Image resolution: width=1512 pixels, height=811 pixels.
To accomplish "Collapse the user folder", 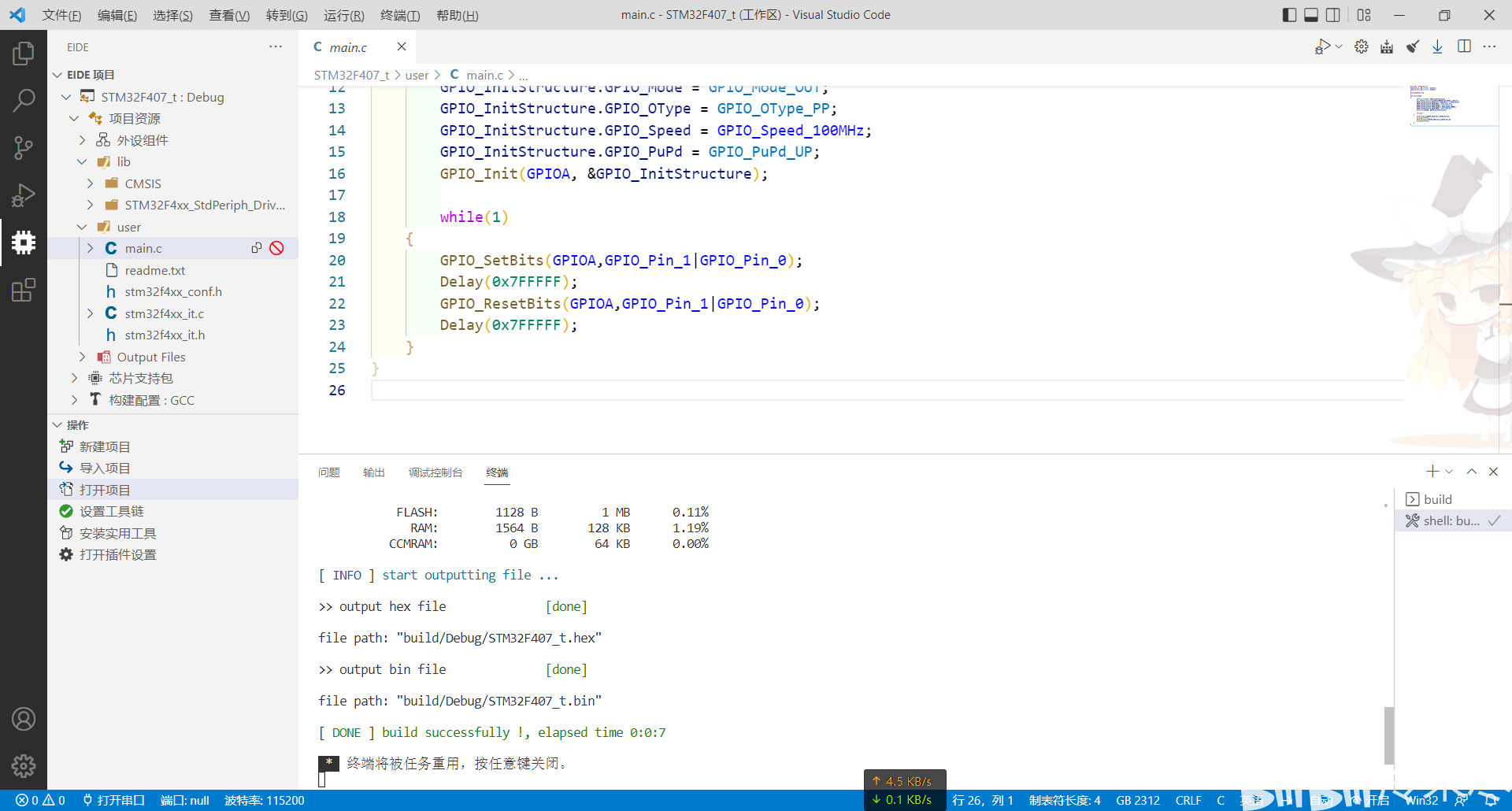I will pos(82,227).
